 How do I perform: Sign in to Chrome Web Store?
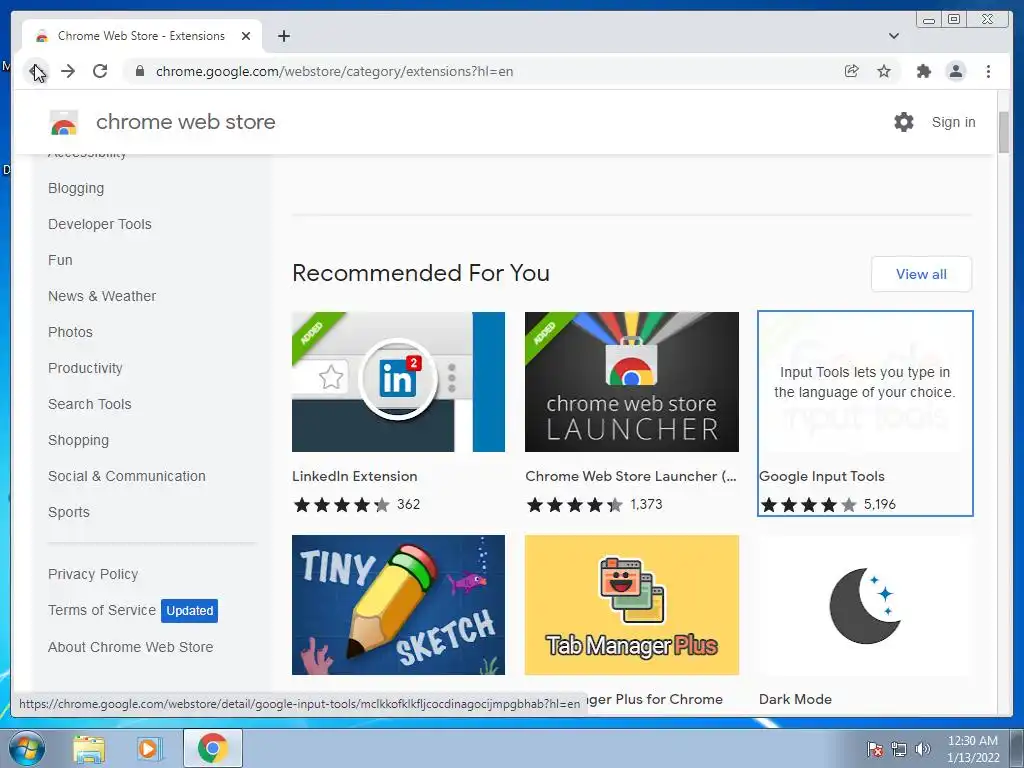(953, 122)
